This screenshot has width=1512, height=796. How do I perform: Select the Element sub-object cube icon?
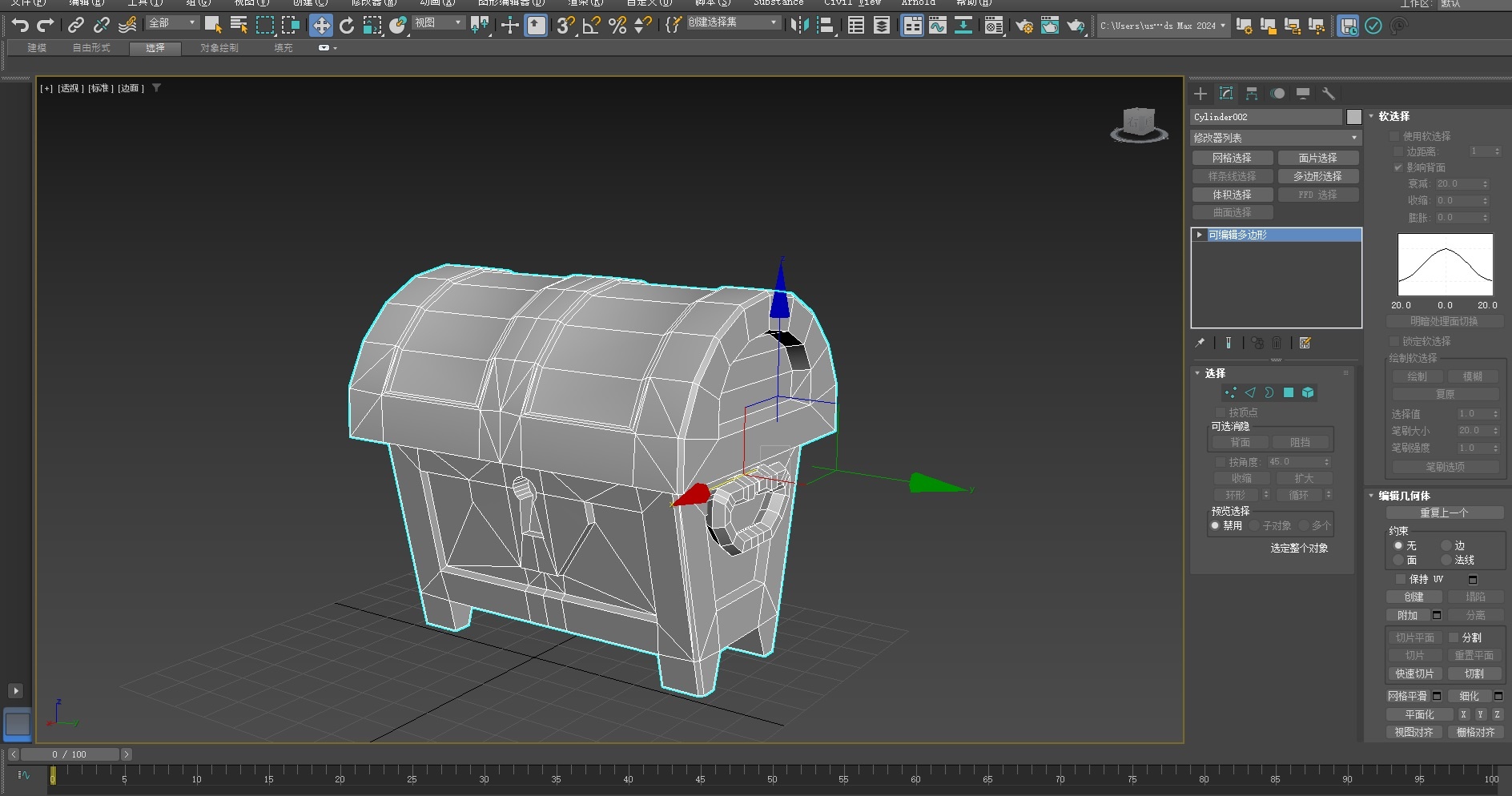click(1308, 392)
